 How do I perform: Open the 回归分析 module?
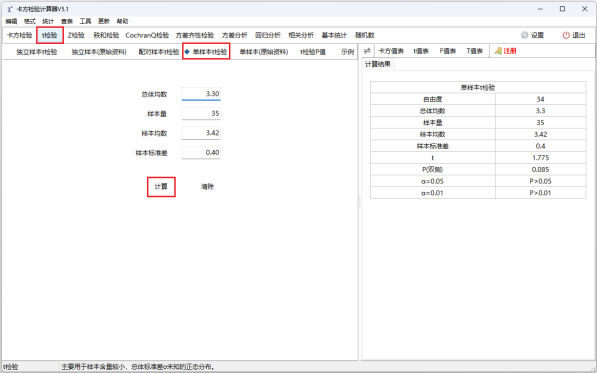268,35
